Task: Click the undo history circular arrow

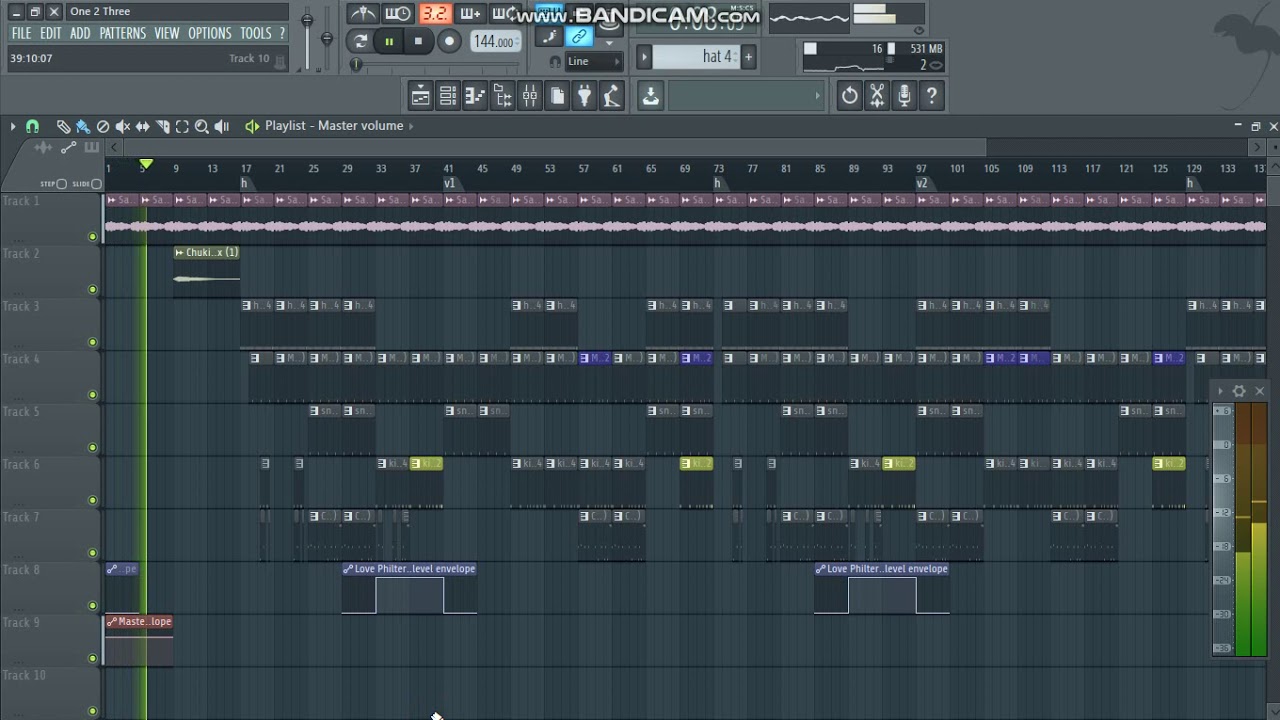Action: point(850,96)
